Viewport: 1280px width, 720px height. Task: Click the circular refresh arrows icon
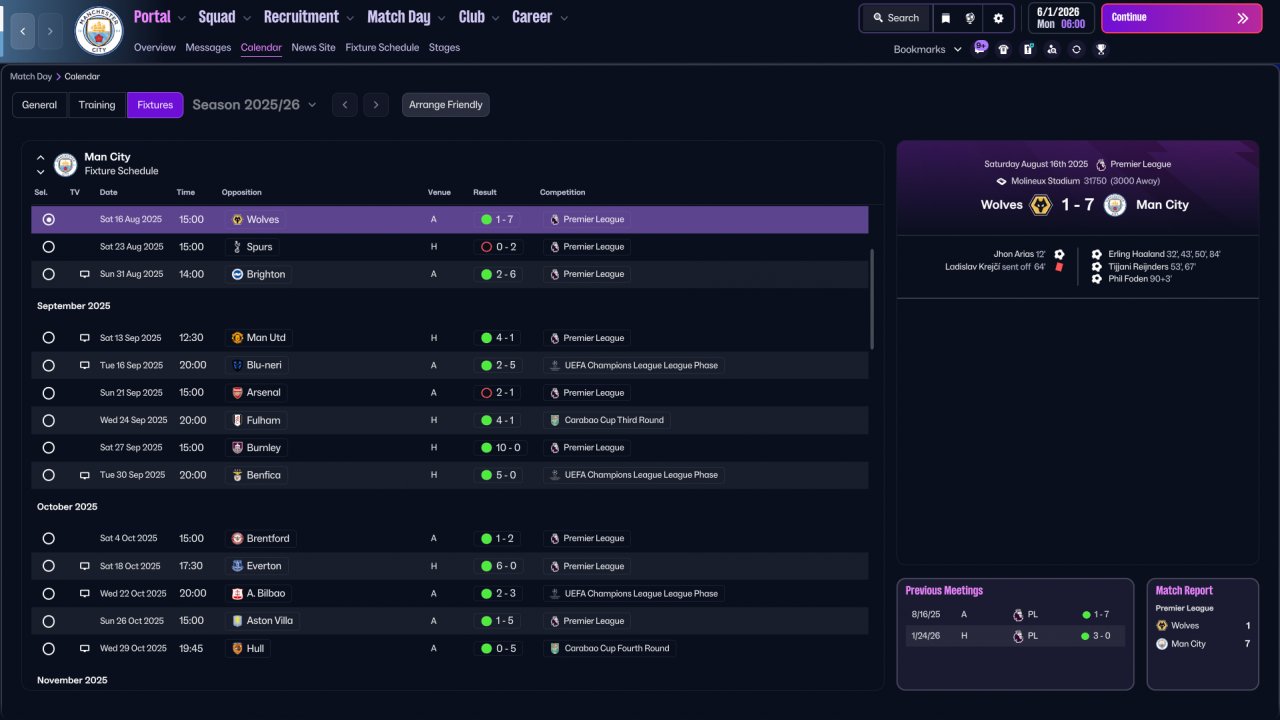coord(1076,49)
